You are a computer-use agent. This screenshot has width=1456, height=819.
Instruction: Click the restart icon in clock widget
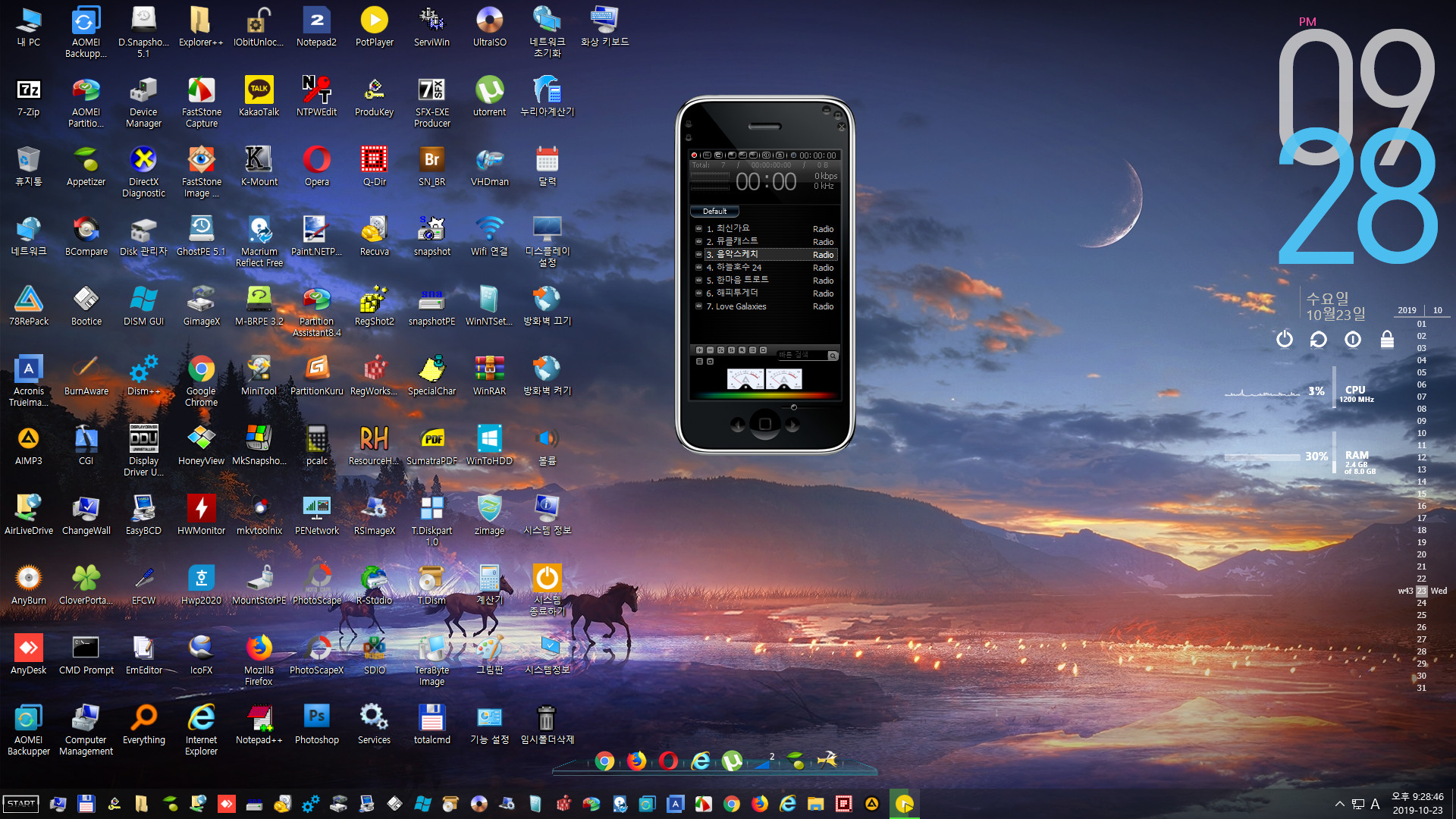point(1319,339)
